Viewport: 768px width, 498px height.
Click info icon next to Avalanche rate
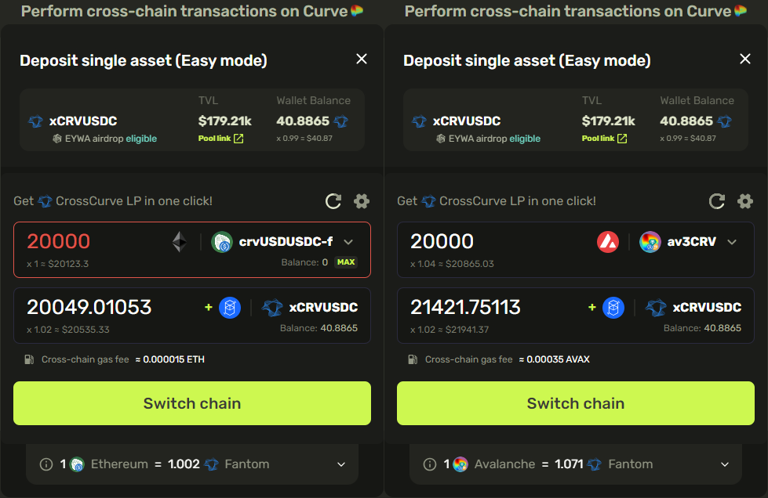[430, 464]
